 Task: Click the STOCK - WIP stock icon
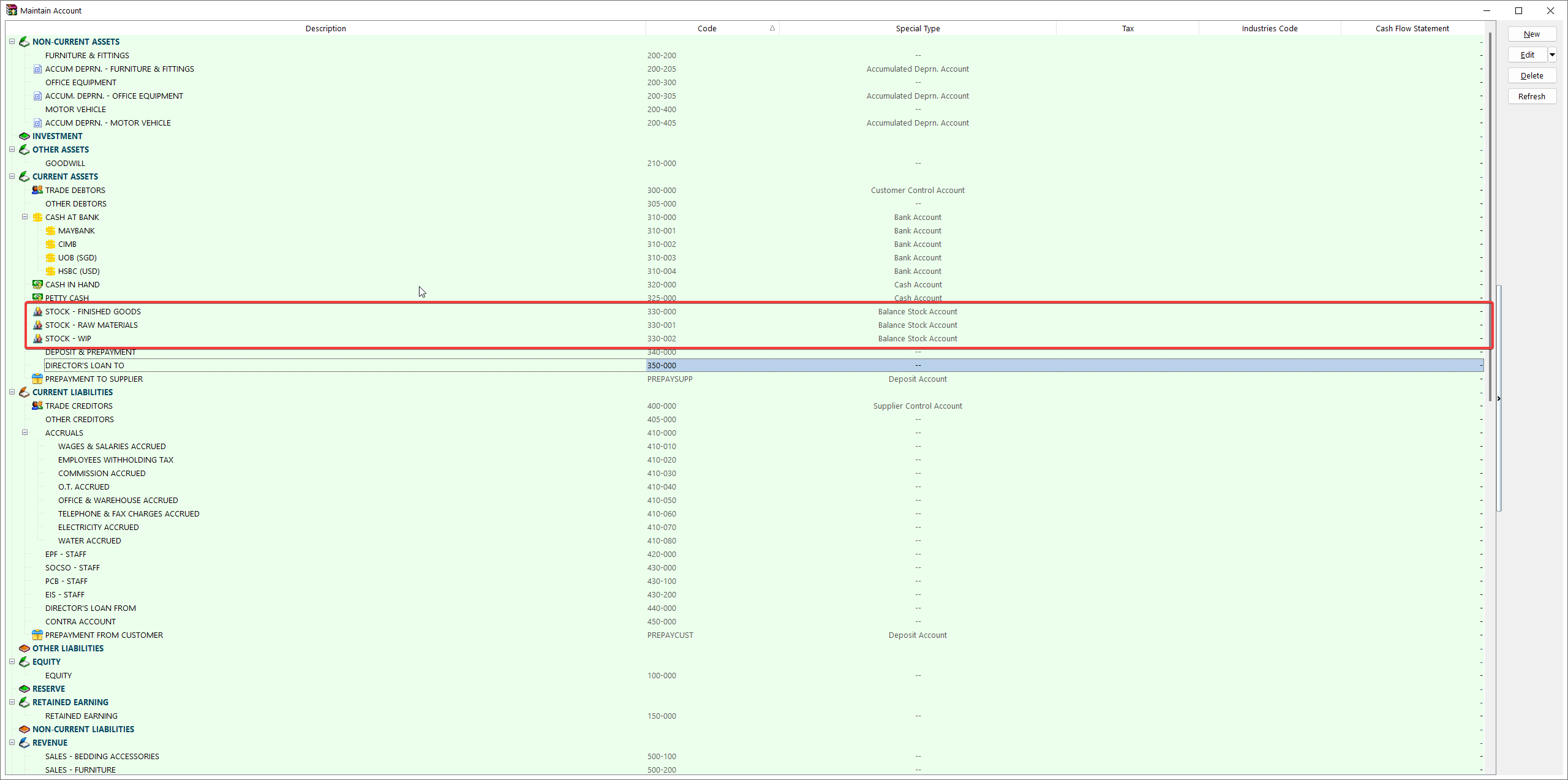[x=37, y=338]
